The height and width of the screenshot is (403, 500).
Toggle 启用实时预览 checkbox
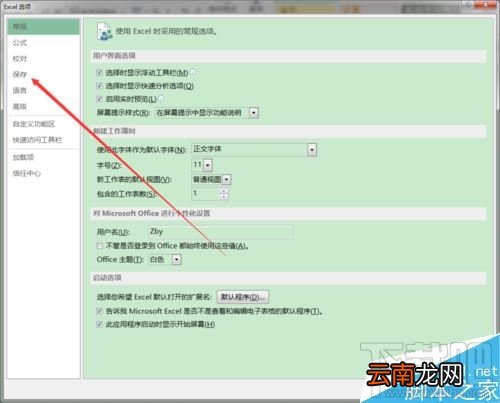click(99, 99)
